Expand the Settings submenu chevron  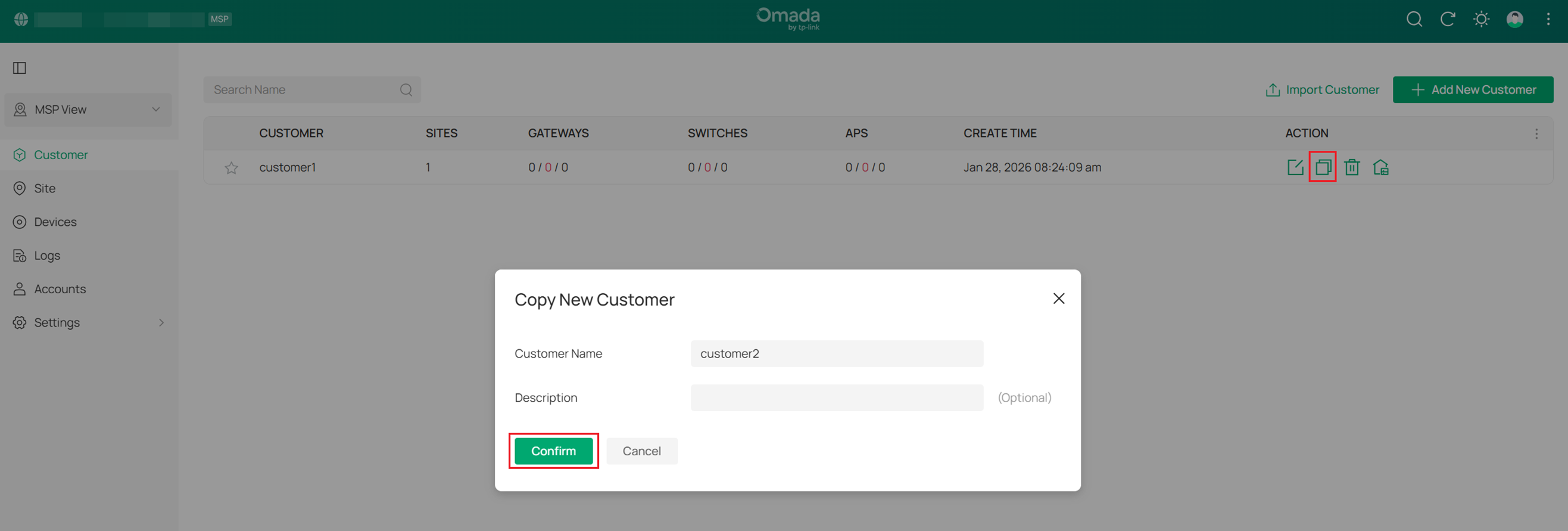click(x=161, y=322)
